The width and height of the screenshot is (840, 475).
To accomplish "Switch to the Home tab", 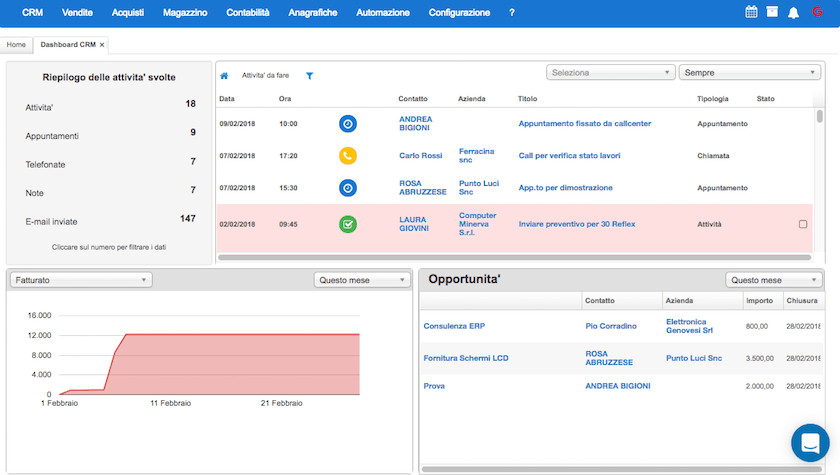I will pyautogui.click(x=16, y=45).
